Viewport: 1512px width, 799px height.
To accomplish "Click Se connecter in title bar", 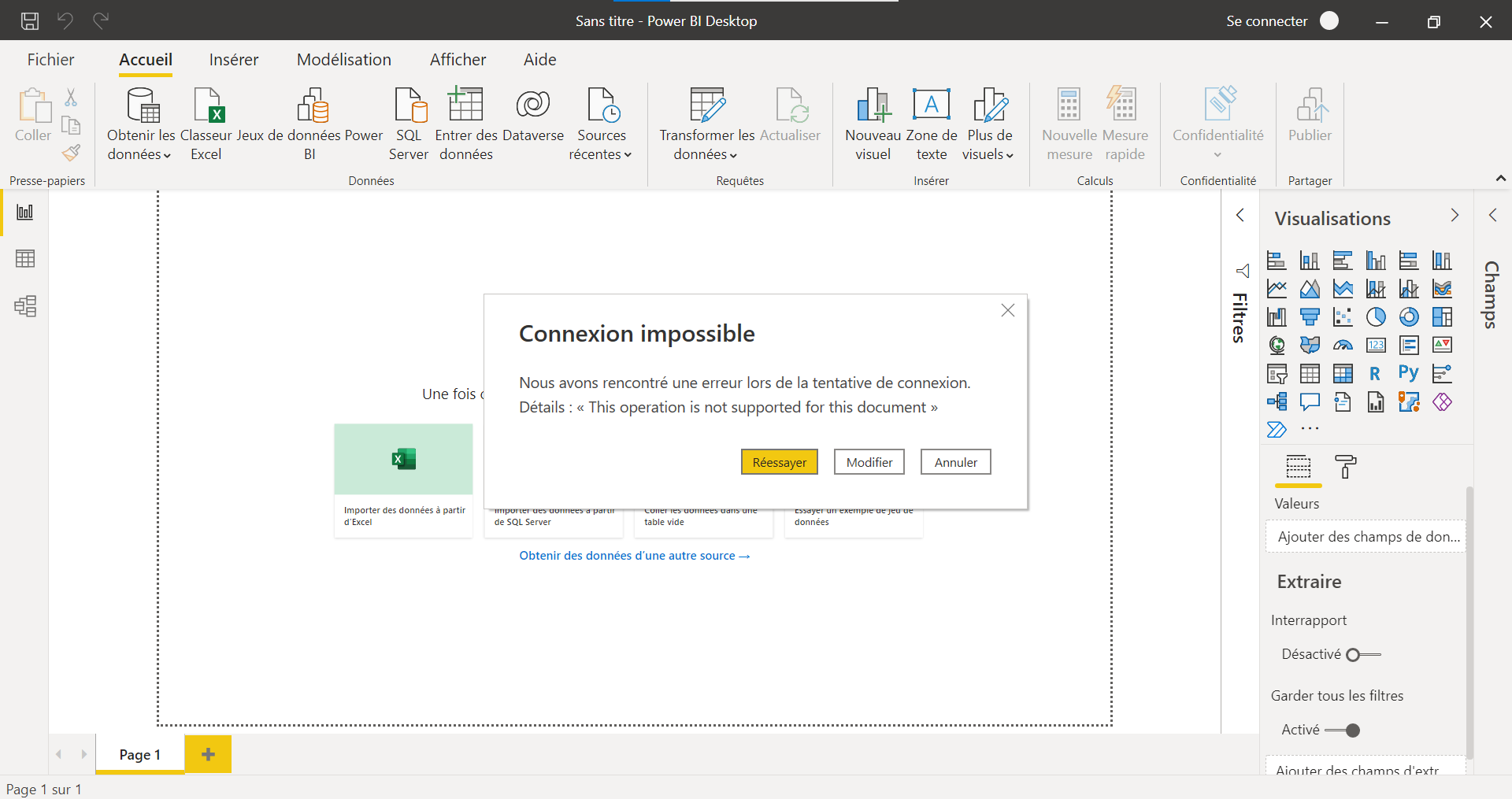I will pyautogui.click(x=1266, y=21).
